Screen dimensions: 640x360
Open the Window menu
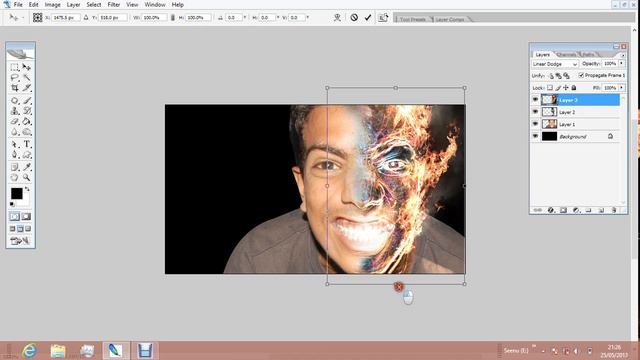pyautogui.click(x=155, y=5)
